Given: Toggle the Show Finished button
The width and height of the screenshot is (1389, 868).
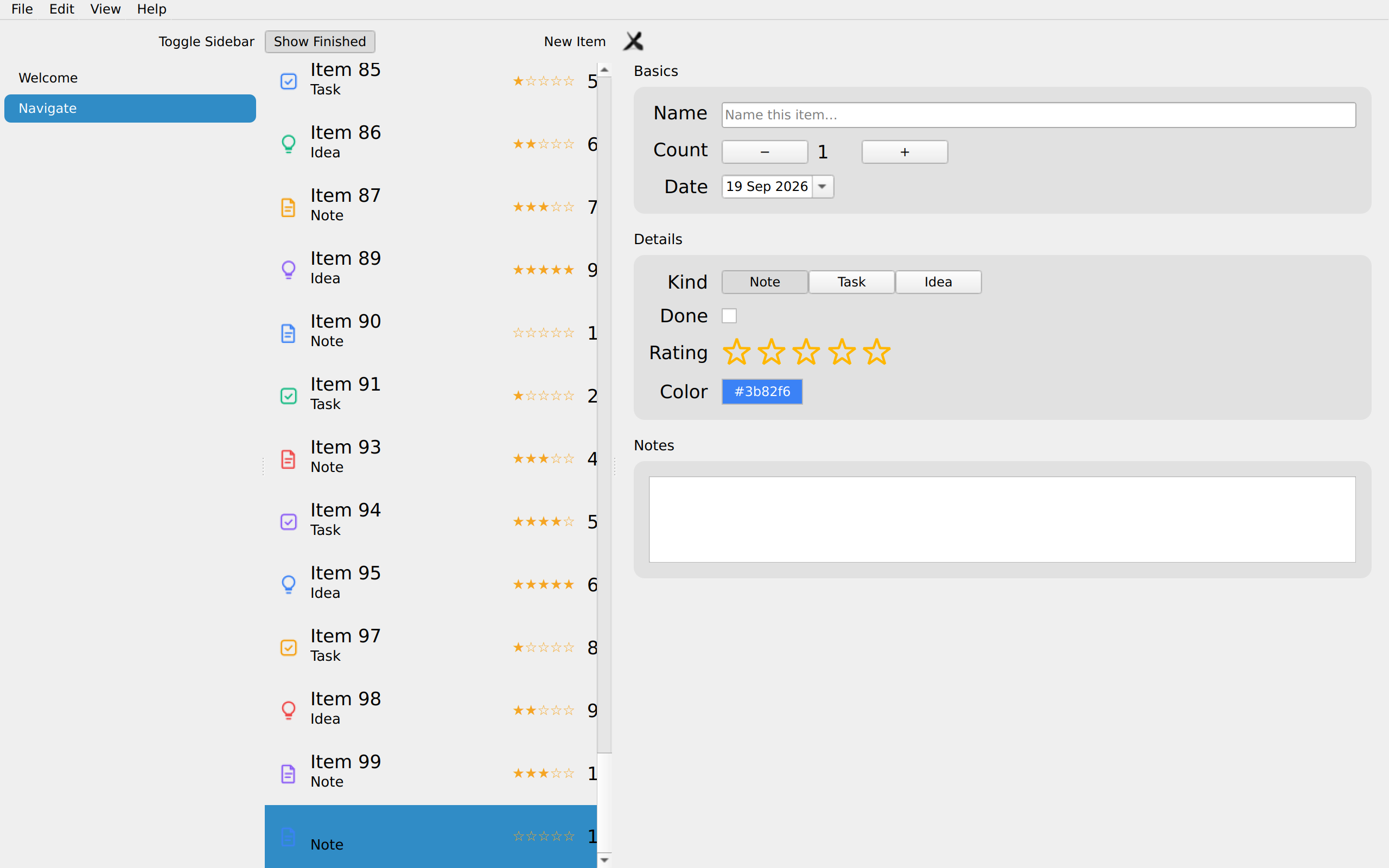Looking at the screenshot, I should (320, 41).
